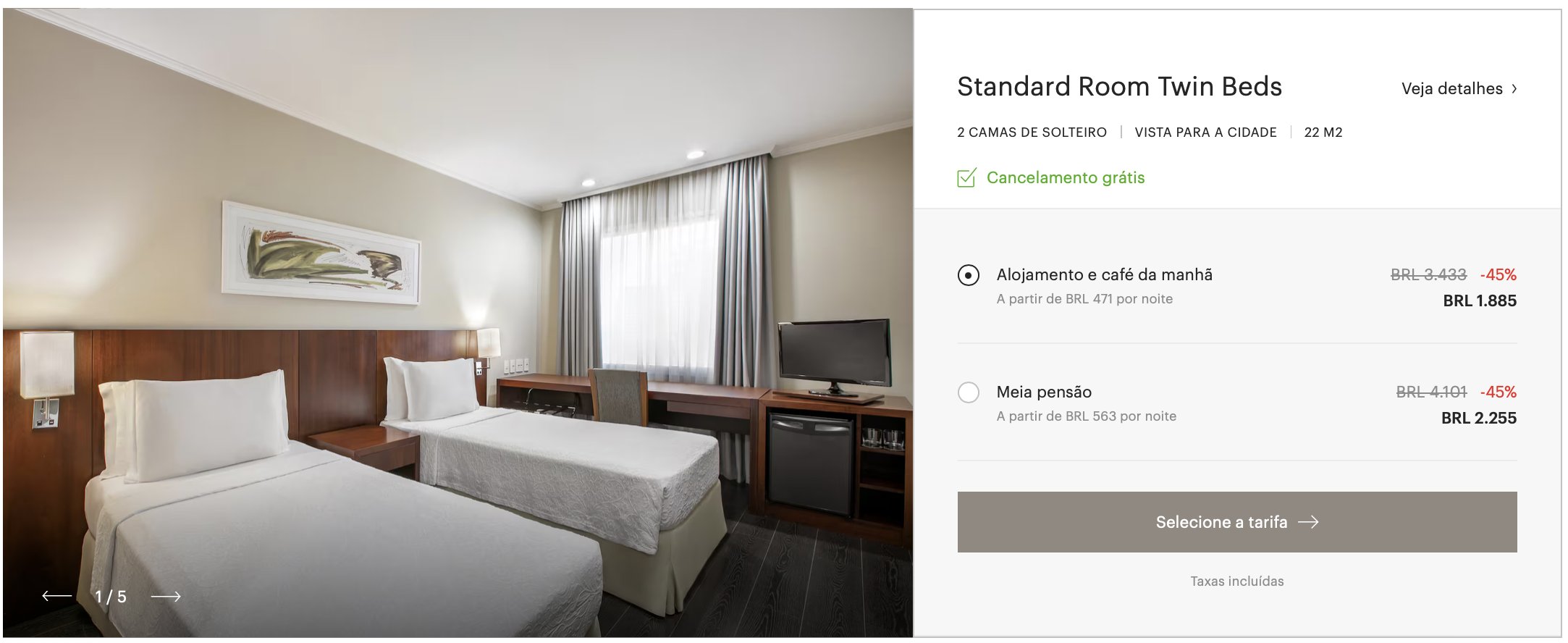Click the Selecione a tarifa button
This screenshot has width=1568, height=643.
1237,522
